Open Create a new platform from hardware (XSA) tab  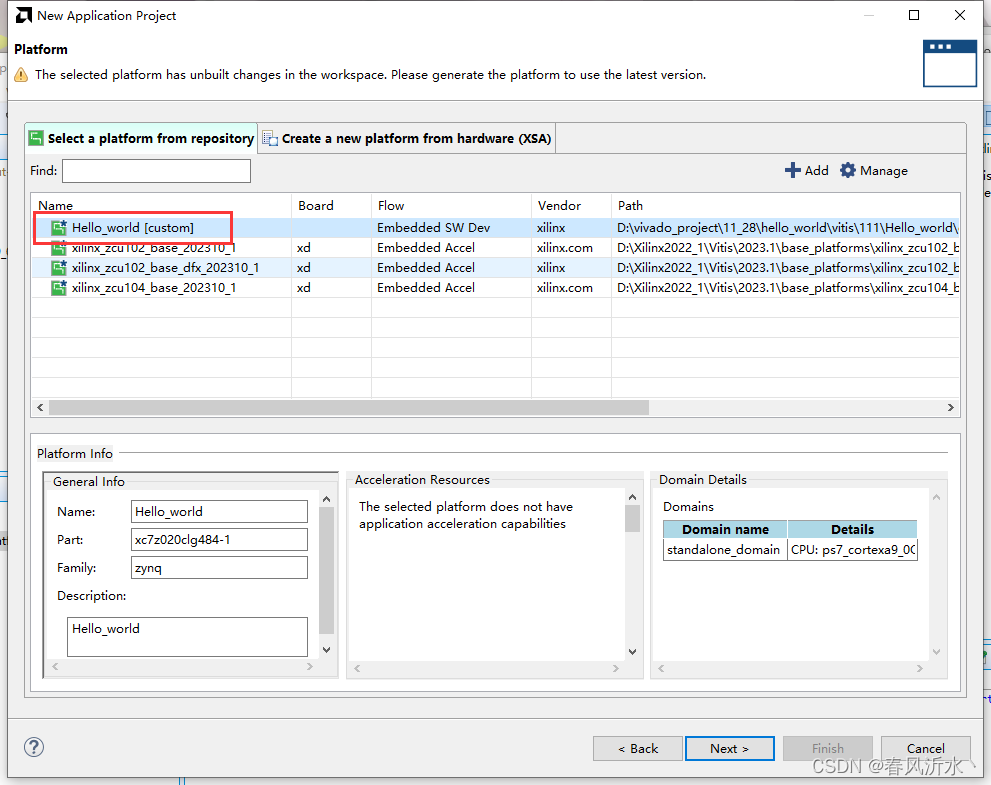pyautogui.click(x=407, y=138)
